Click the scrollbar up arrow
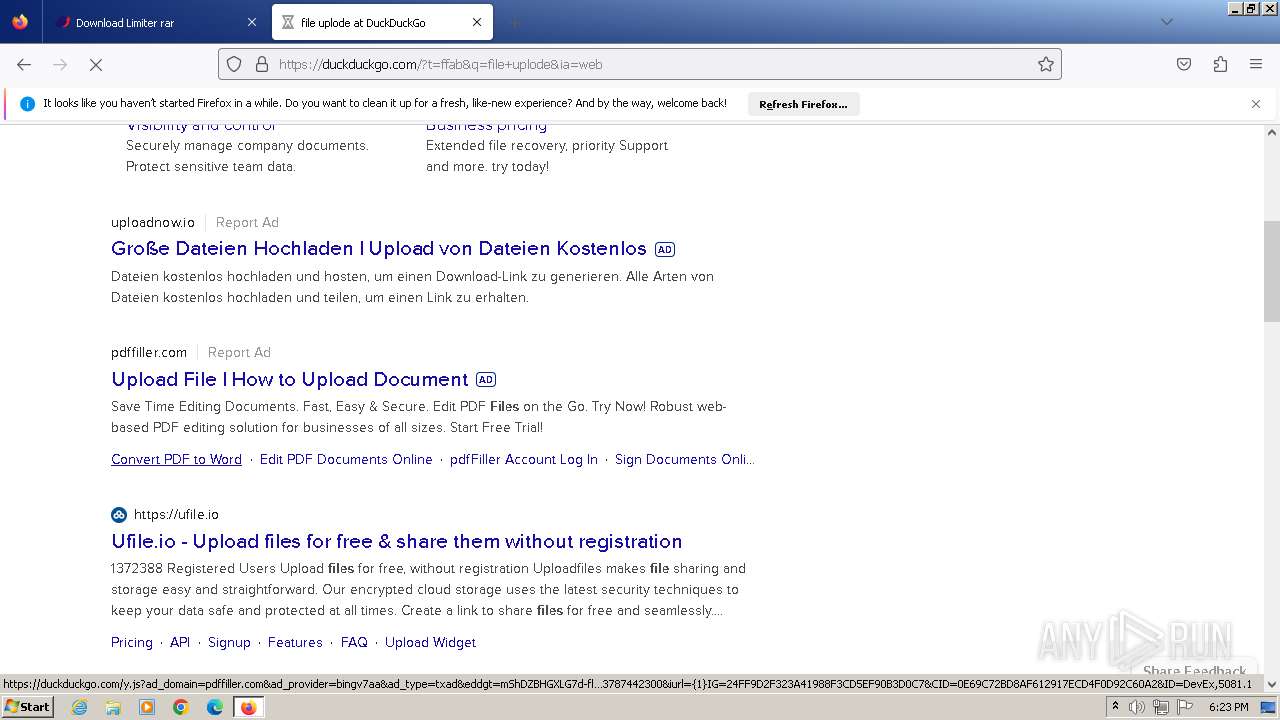1280x720 pixels. pos(1272,132)
